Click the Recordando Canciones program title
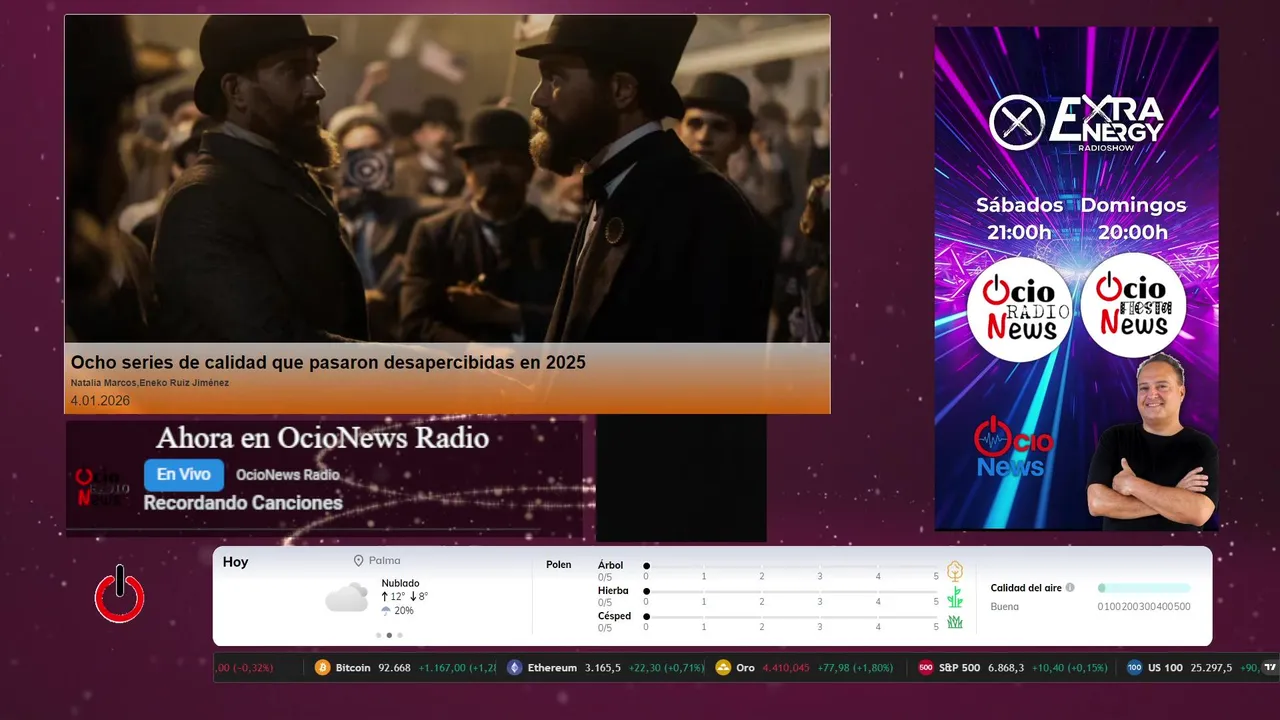Screen dimensions: 1280x720 pos(243,503)
